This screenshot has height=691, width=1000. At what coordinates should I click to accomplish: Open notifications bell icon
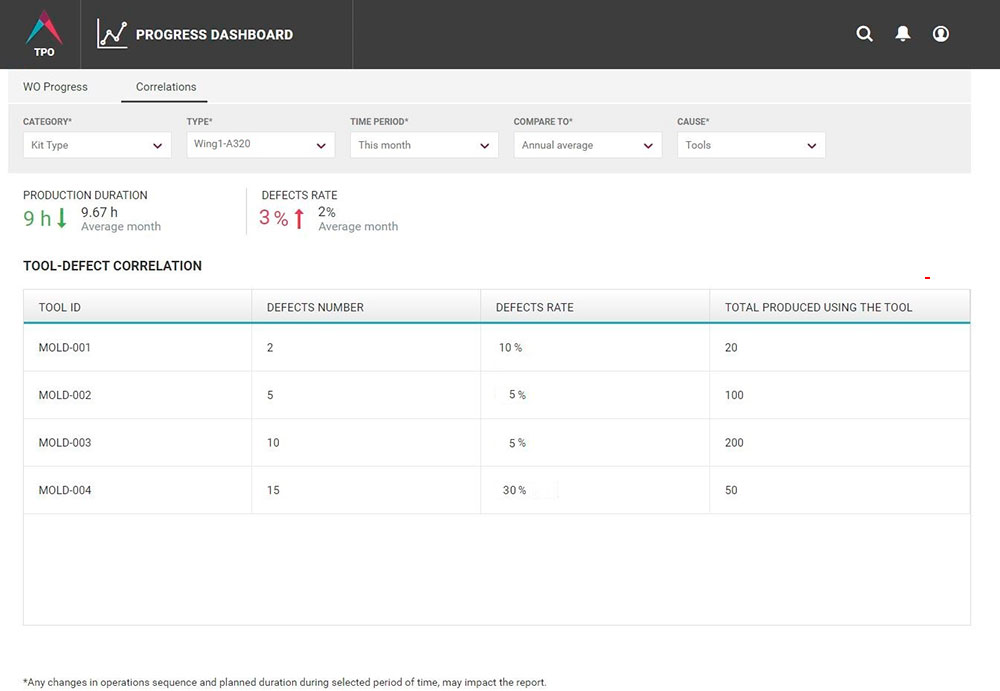902,34
